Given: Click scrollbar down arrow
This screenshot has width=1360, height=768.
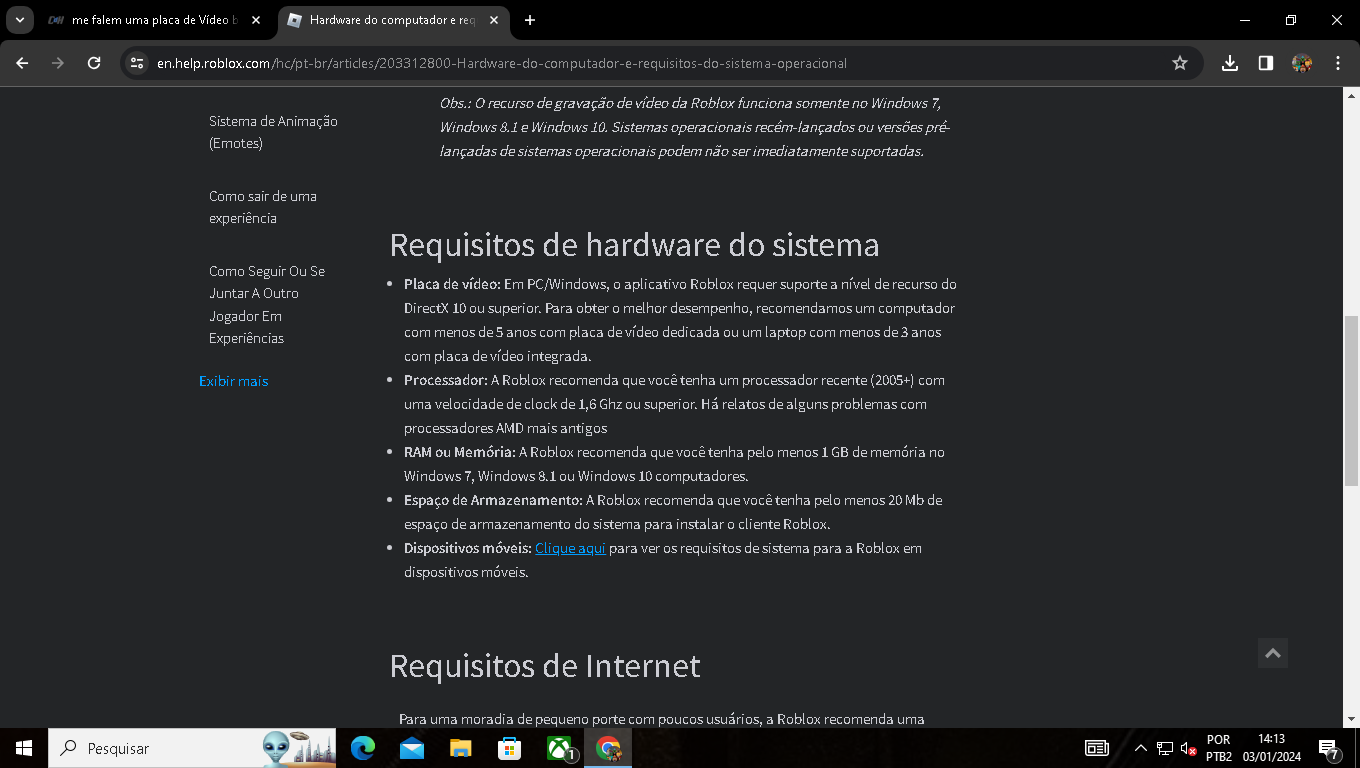Looking at the screenshot, I should coord(1351,719).
